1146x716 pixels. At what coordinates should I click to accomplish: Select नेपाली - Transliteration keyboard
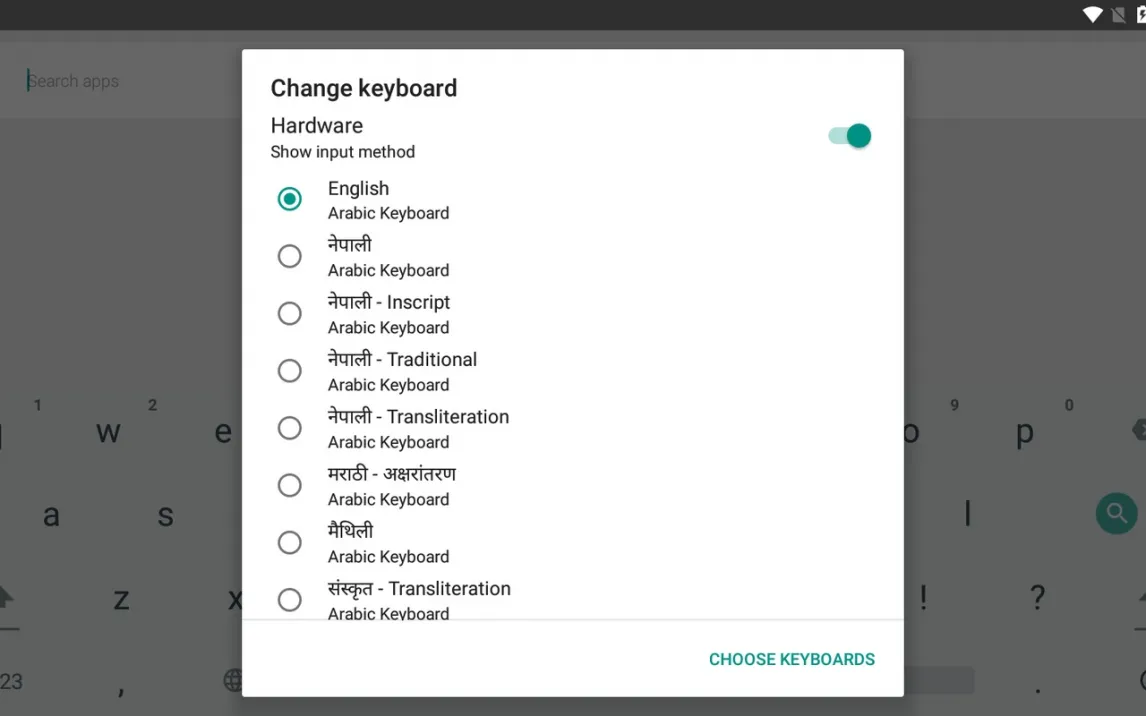coord(289,428)
